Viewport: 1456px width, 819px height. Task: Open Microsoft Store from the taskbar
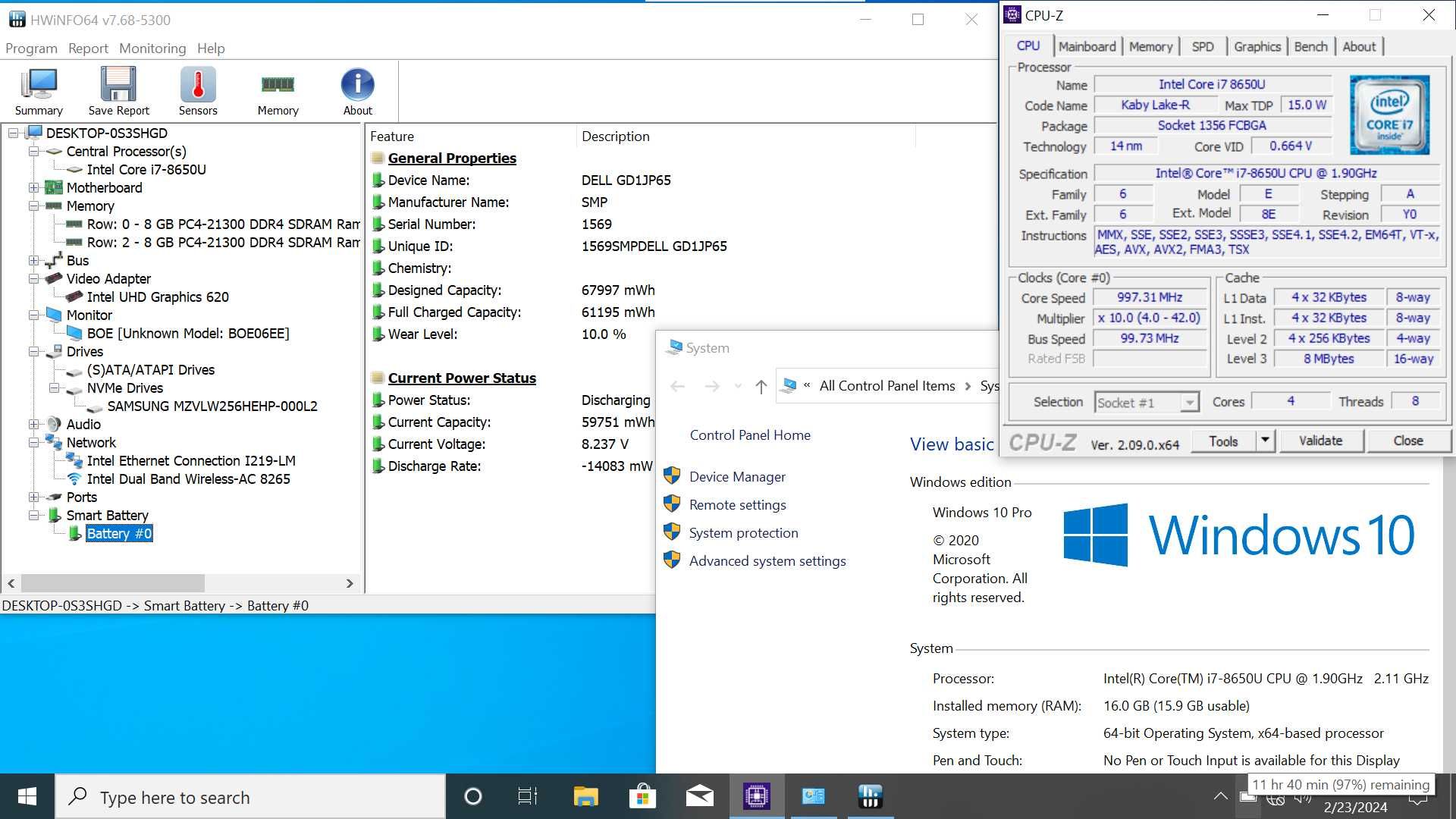click(x=642, y=796)
